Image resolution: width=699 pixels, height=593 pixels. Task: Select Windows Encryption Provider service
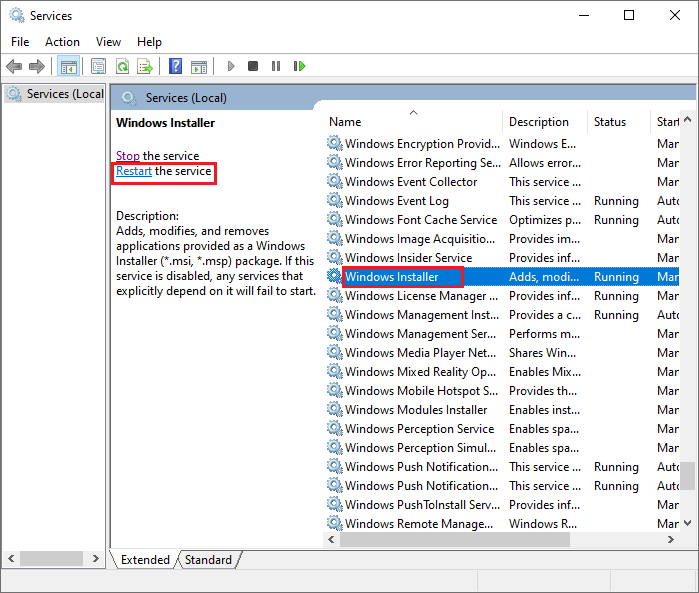click(502, 144)
